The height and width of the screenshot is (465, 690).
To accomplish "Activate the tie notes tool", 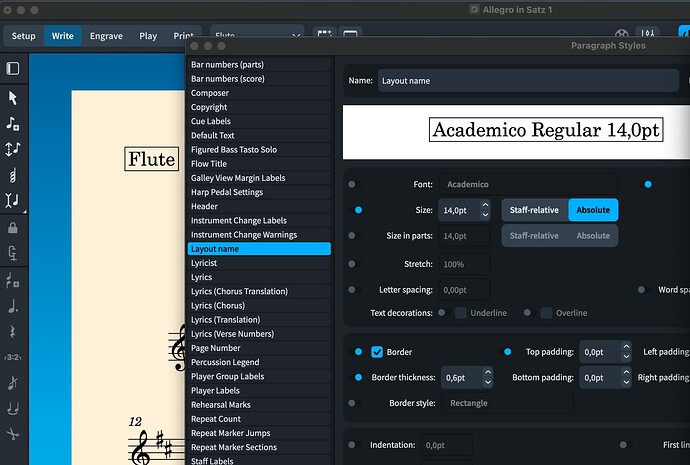I will (13, 409).
